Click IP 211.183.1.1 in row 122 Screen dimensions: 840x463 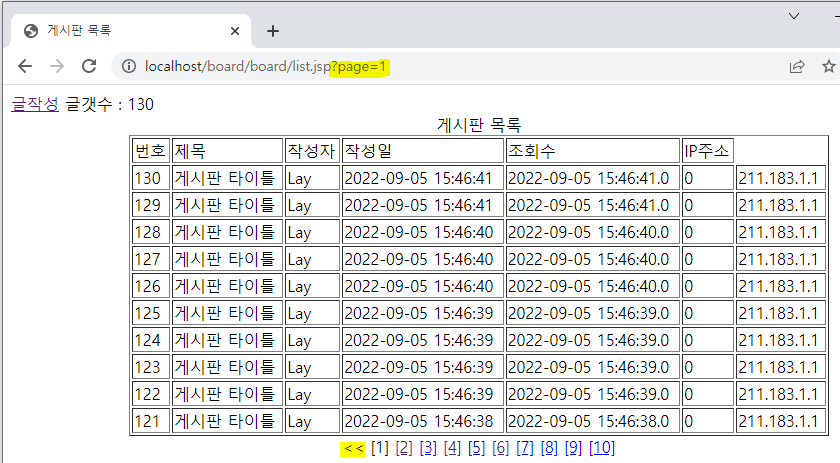781,394
